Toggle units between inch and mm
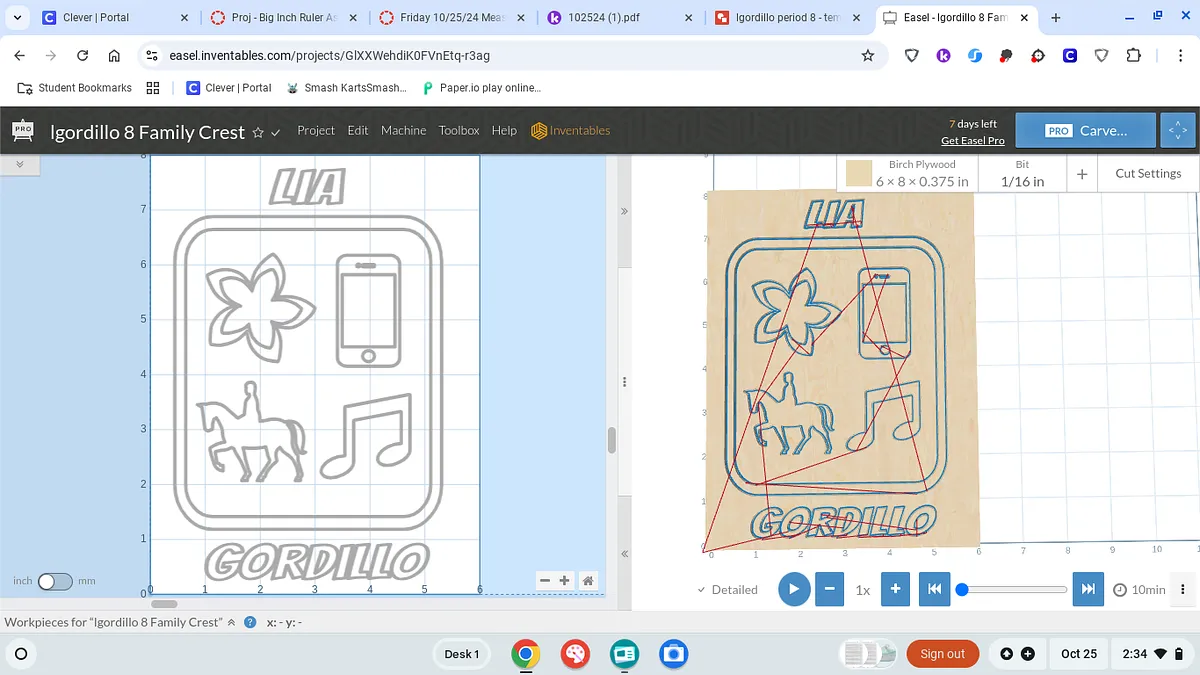 [55, 581]
